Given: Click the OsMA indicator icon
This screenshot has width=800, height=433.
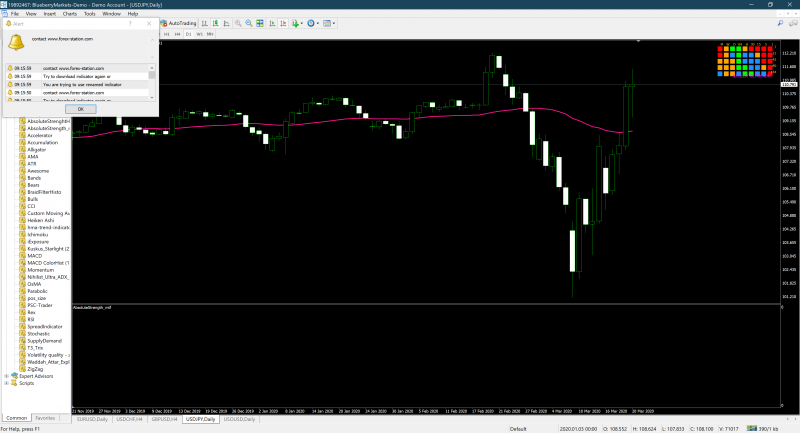Looking at the screenshot, I should [x=22, y=284].
